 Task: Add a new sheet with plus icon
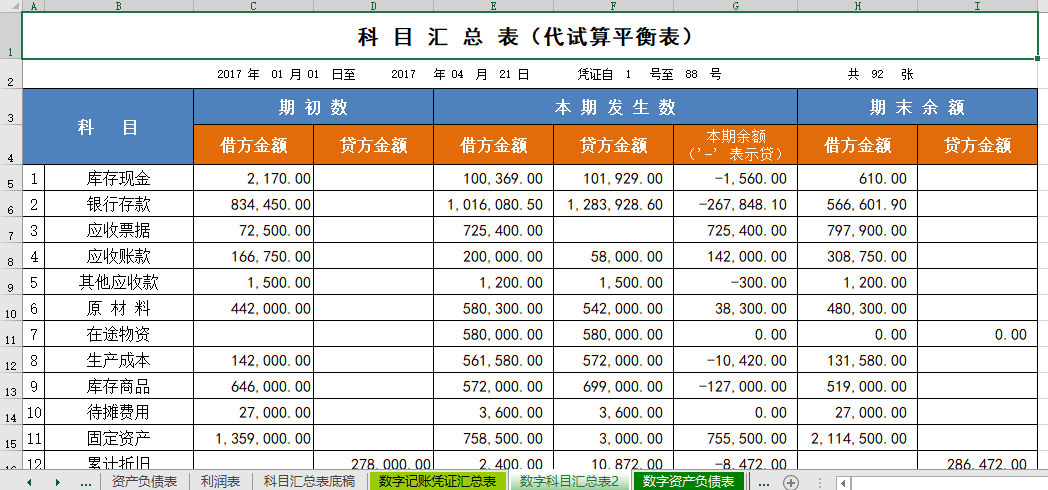click(791, 482)
